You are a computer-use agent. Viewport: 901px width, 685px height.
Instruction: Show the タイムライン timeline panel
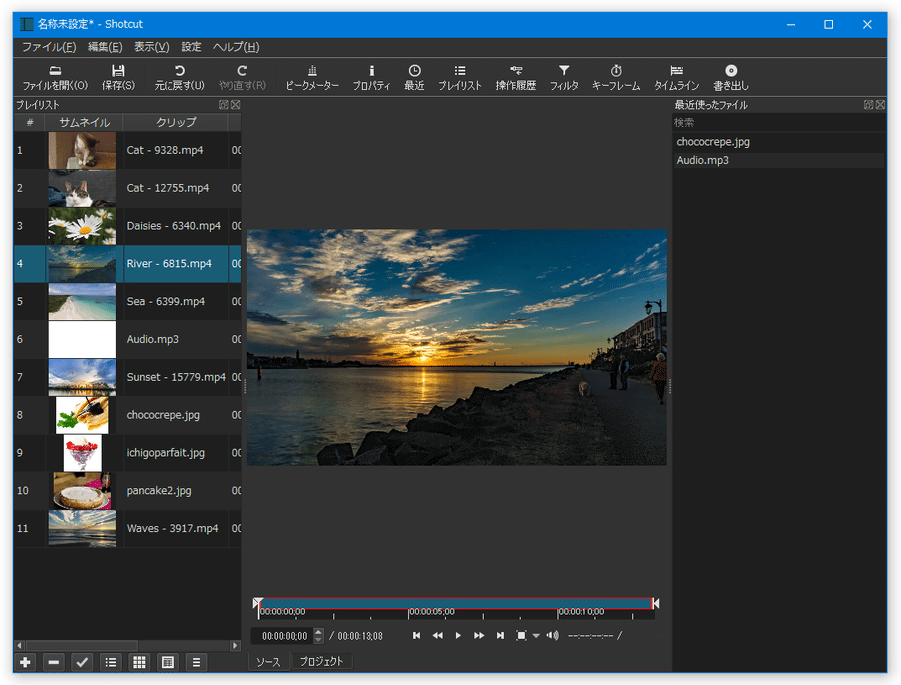click(x=677, y=78)
